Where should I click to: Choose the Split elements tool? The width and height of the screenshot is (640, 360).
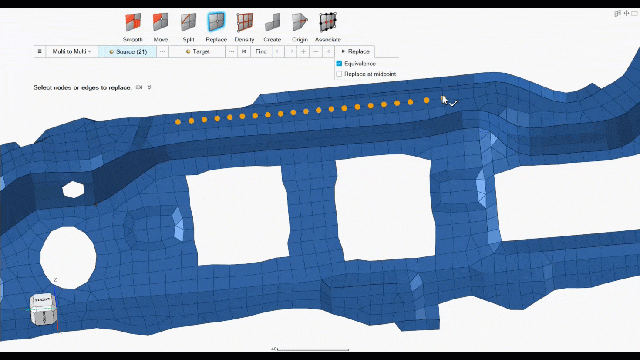[x=188, y=22]
